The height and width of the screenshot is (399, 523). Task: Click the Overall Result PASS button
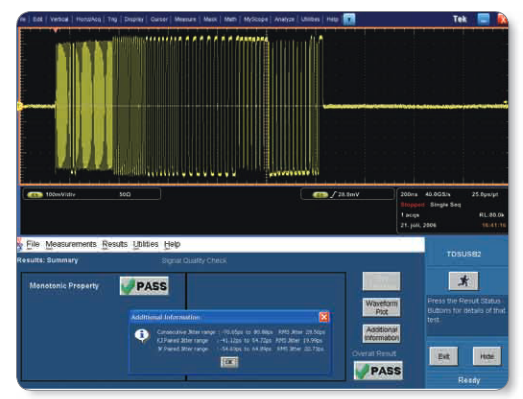(x=378, y=371)
